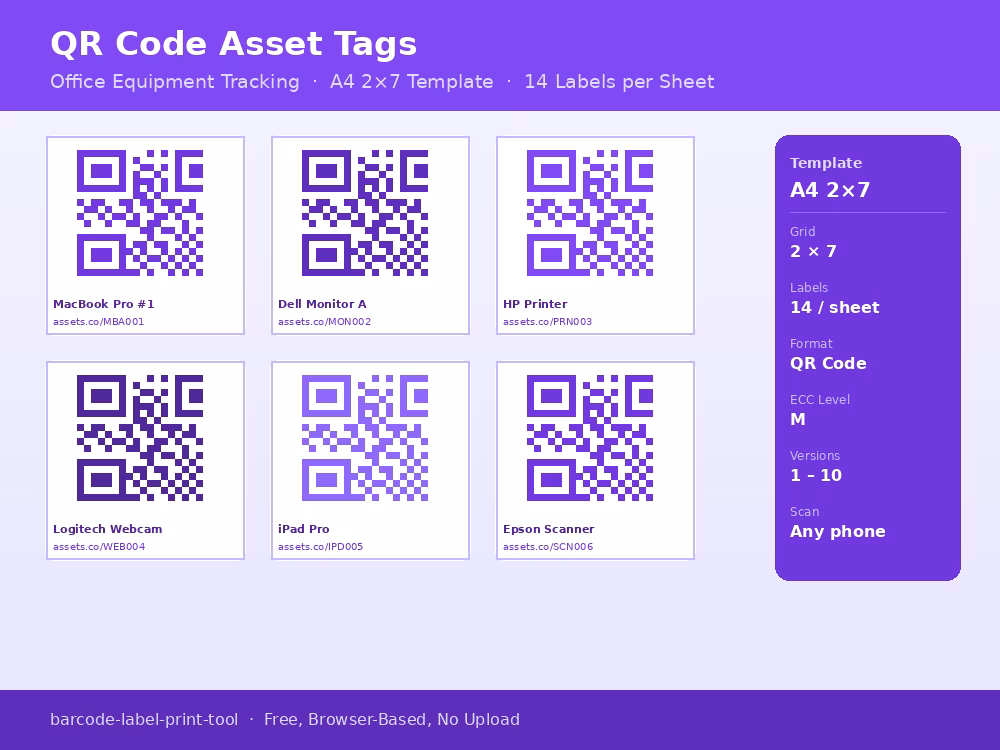Select the 'MacBook Pro #1' label title
This screenshot has width=1000, height=750.
tap(103, 304)
